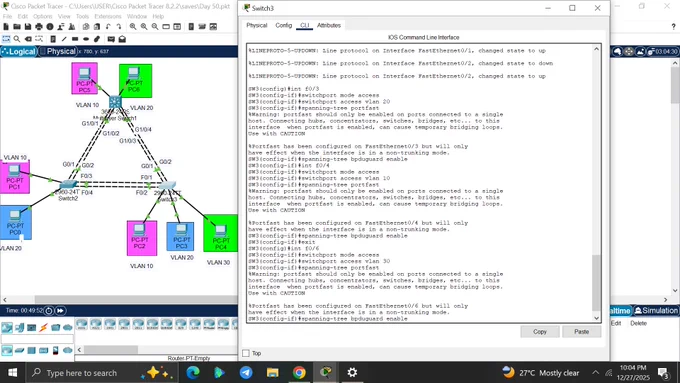Open Microsoft Edge from taskbar
The width and height of the screenshot is (680, 383).
click(193, 373)
